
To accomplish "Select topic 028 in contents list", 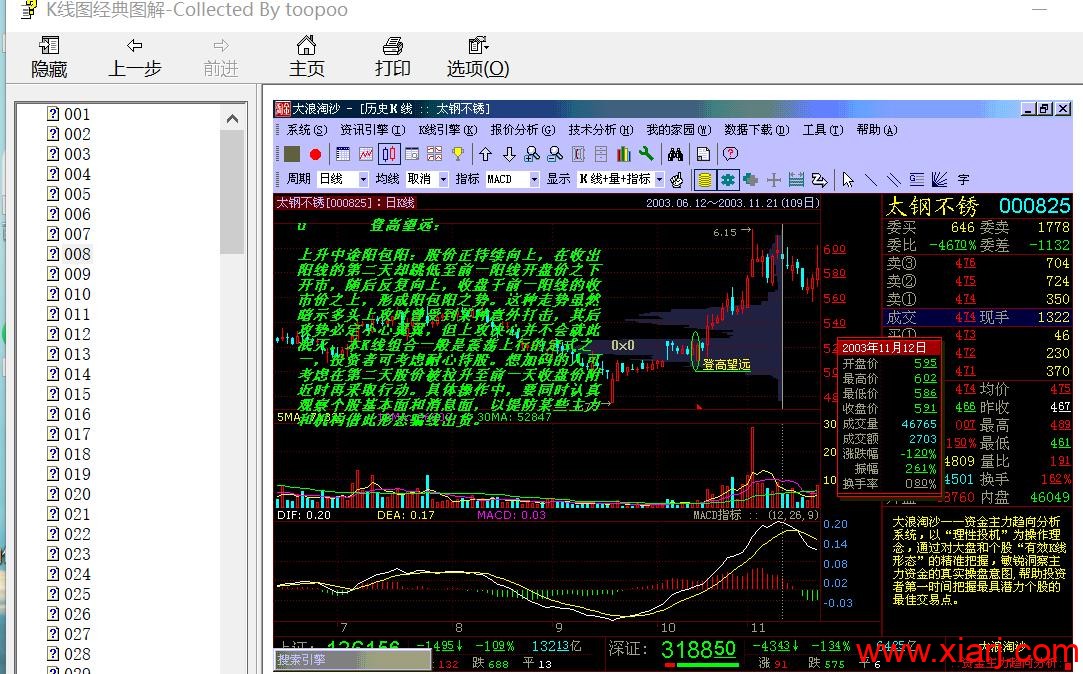I will (x=69, y=654).
